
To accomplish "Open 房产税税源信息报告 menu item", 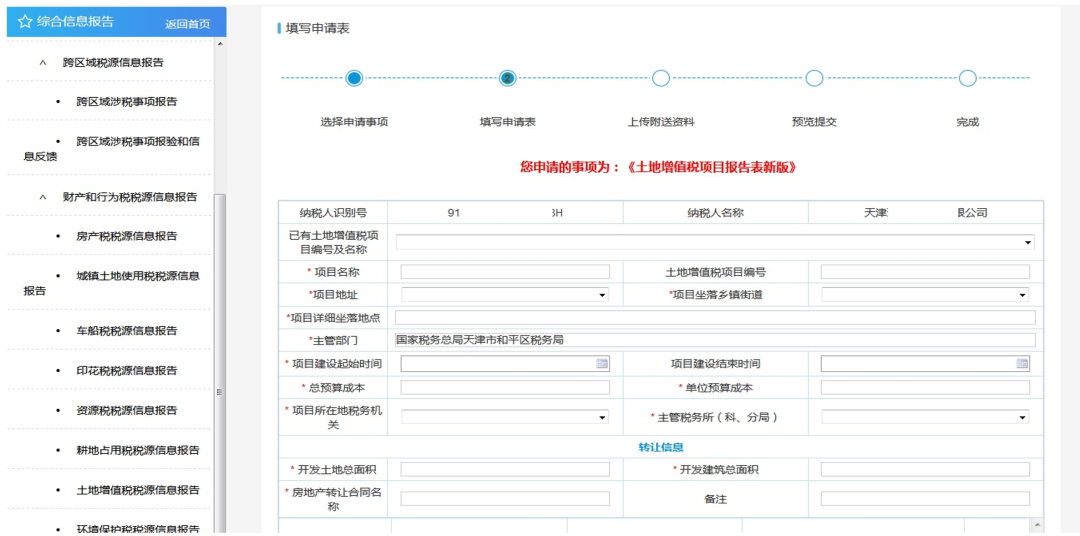I will pos(127,236).
